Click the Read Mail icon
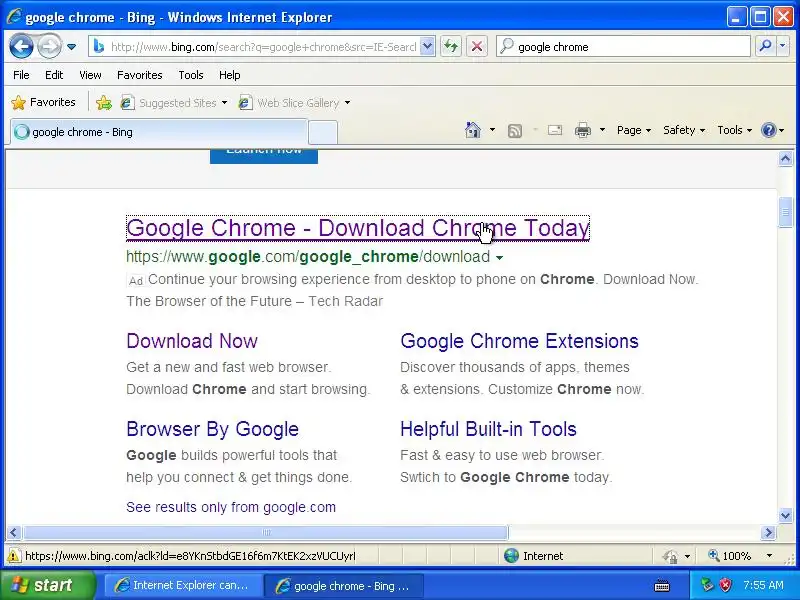Viewport: 800px width, 600px height. 555,130
